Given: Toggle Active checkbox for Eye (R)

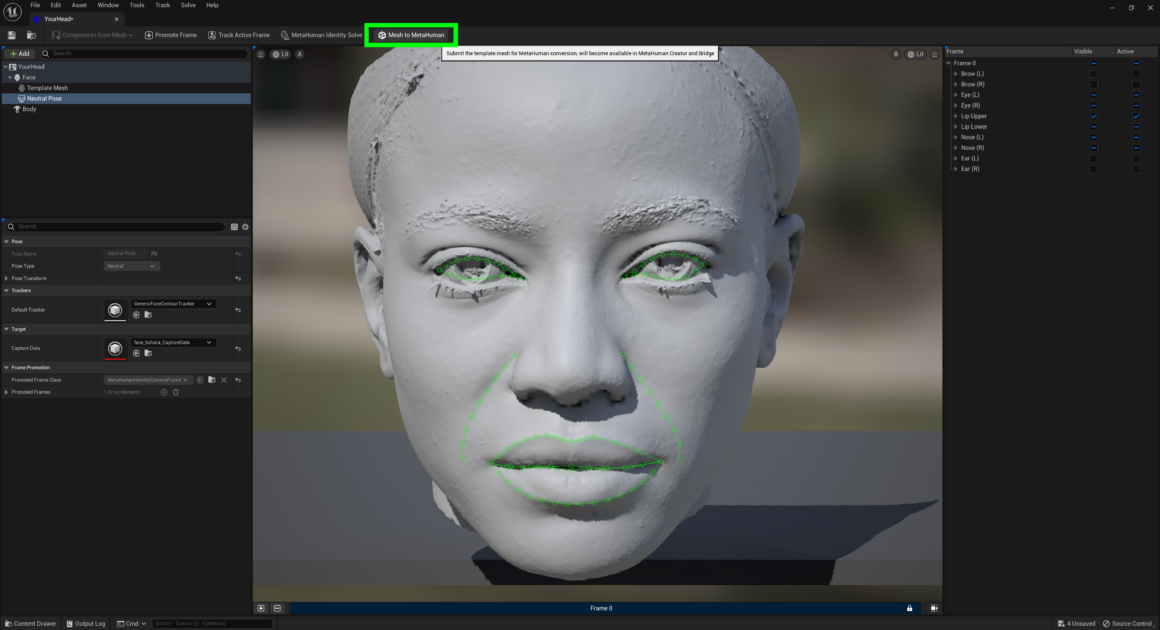Looking at the screenshot, I should pyautogui.click(x=1136, y=106).
